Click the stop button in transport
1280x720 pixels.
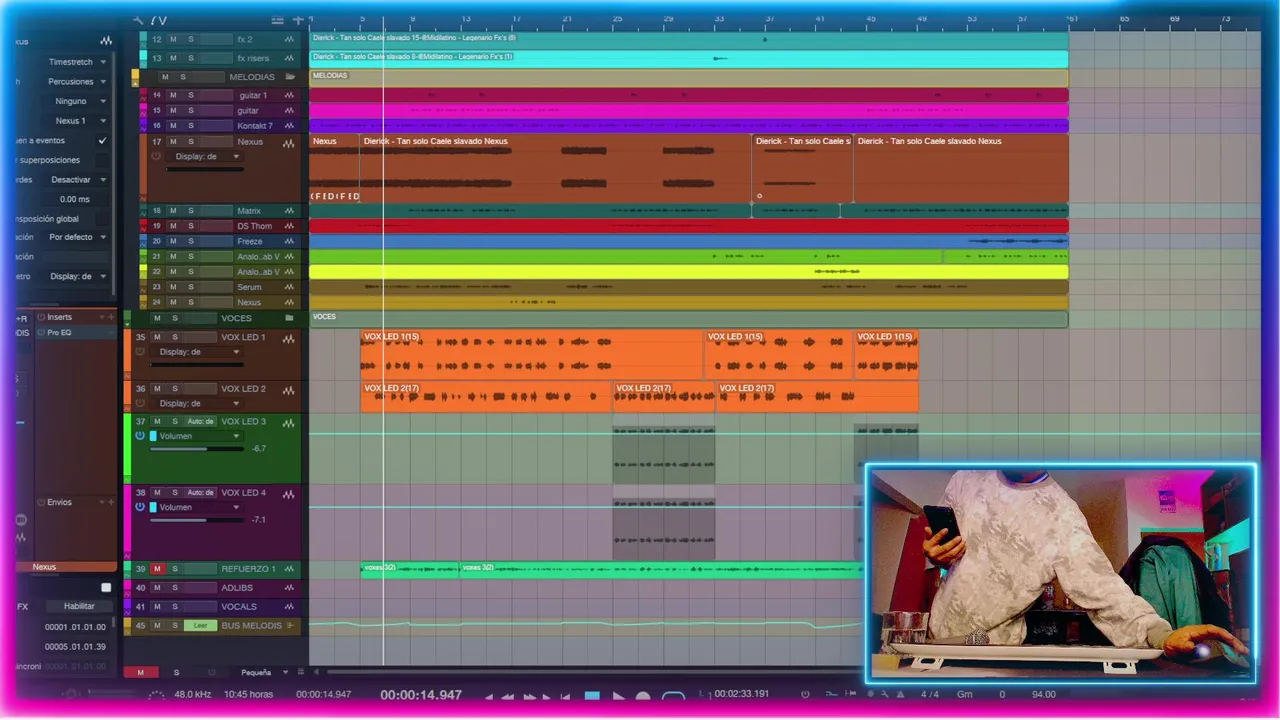point(592,696)
